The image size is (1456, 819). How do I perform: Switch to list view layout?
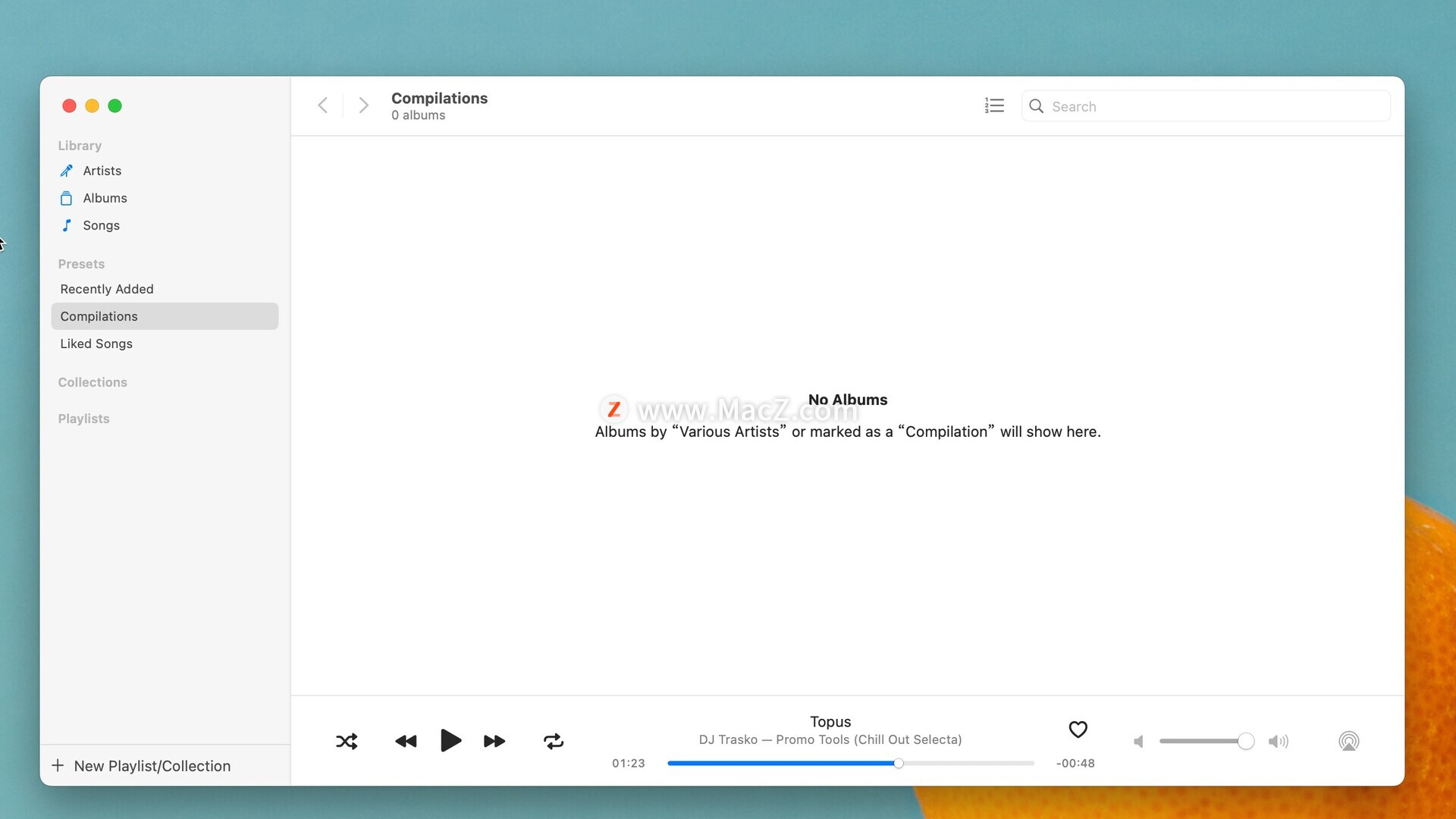click(x=994, y=105)
